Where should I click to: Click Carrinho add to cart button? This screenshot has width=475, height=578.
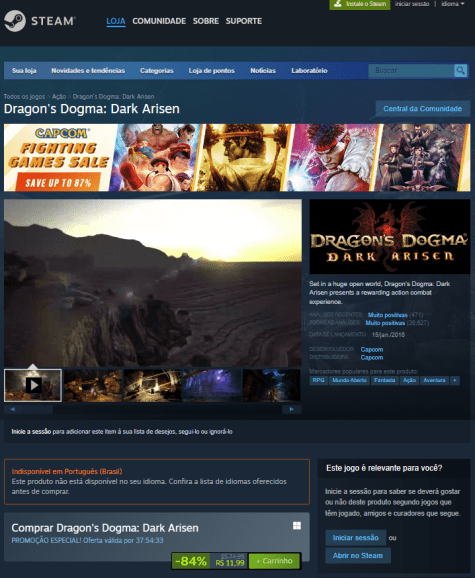275,561
